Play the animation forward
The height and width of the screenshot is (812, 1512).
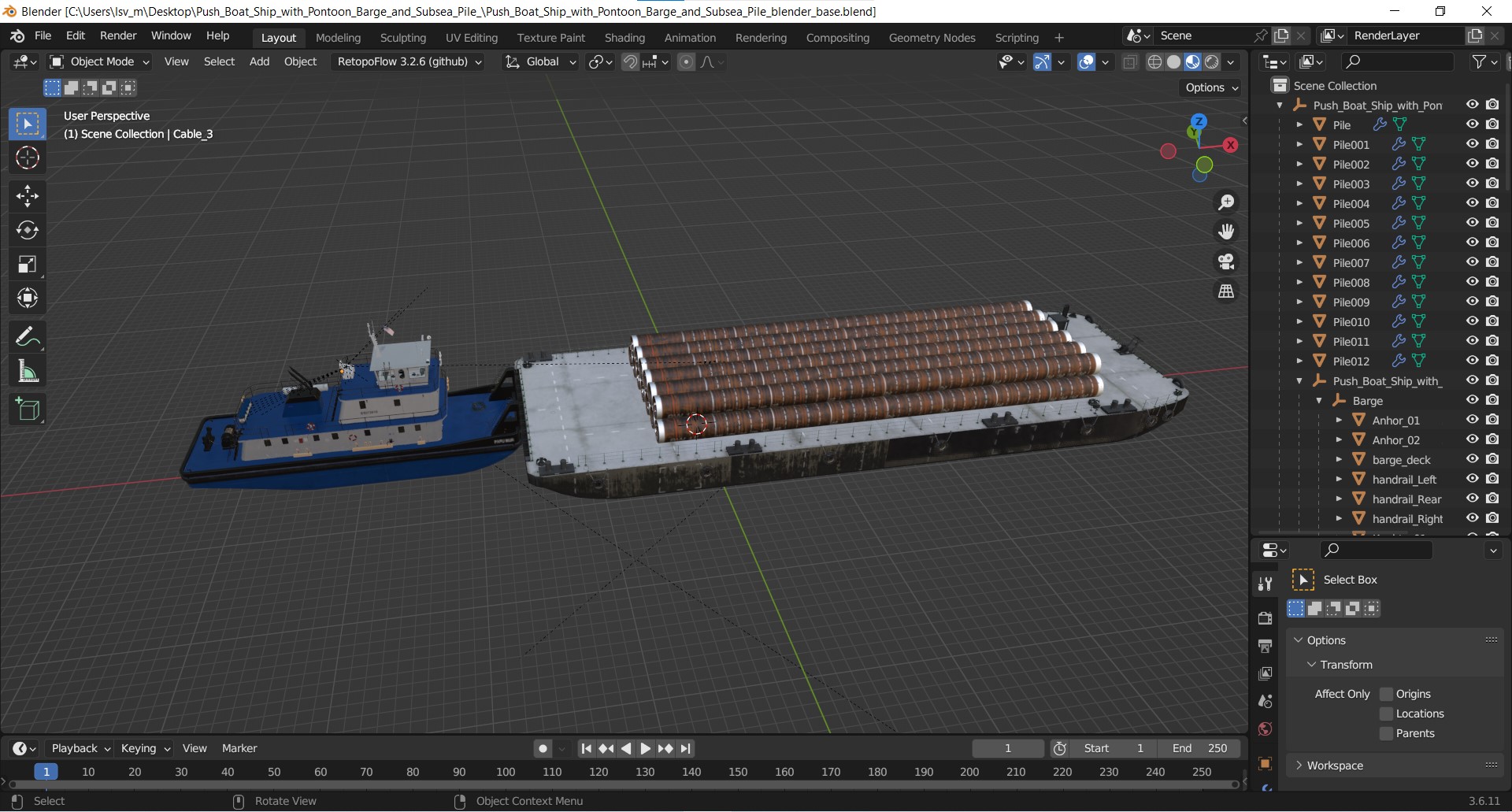coord(645,748)
